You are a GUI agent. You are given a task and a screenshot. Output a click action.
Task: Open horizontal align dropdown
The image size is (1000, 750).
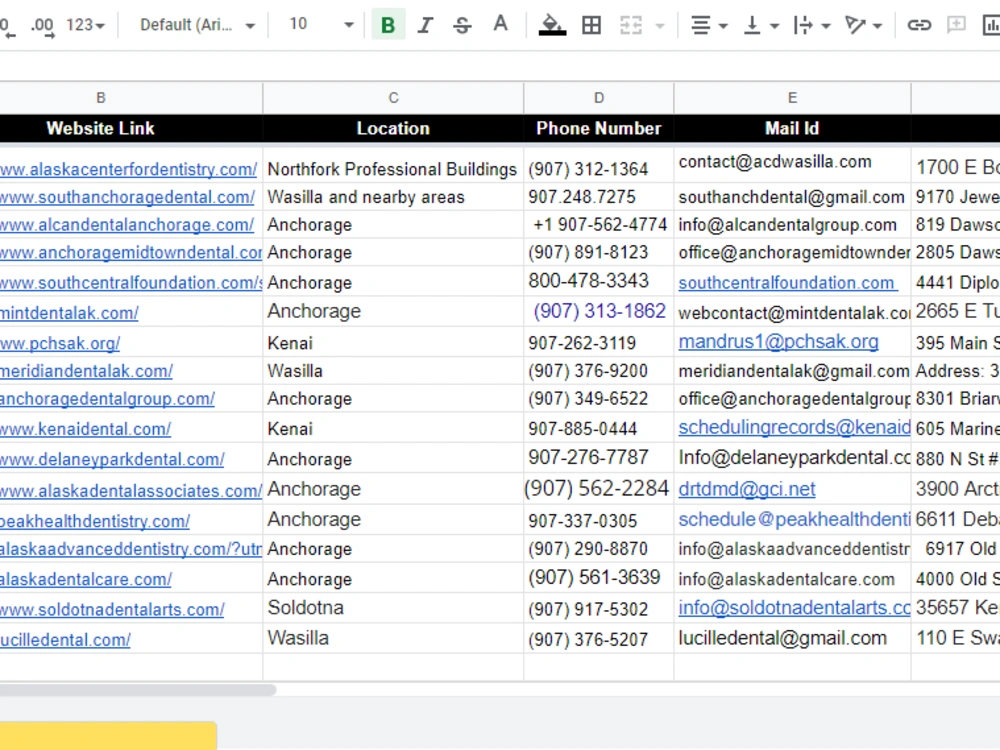pos(709,25)
